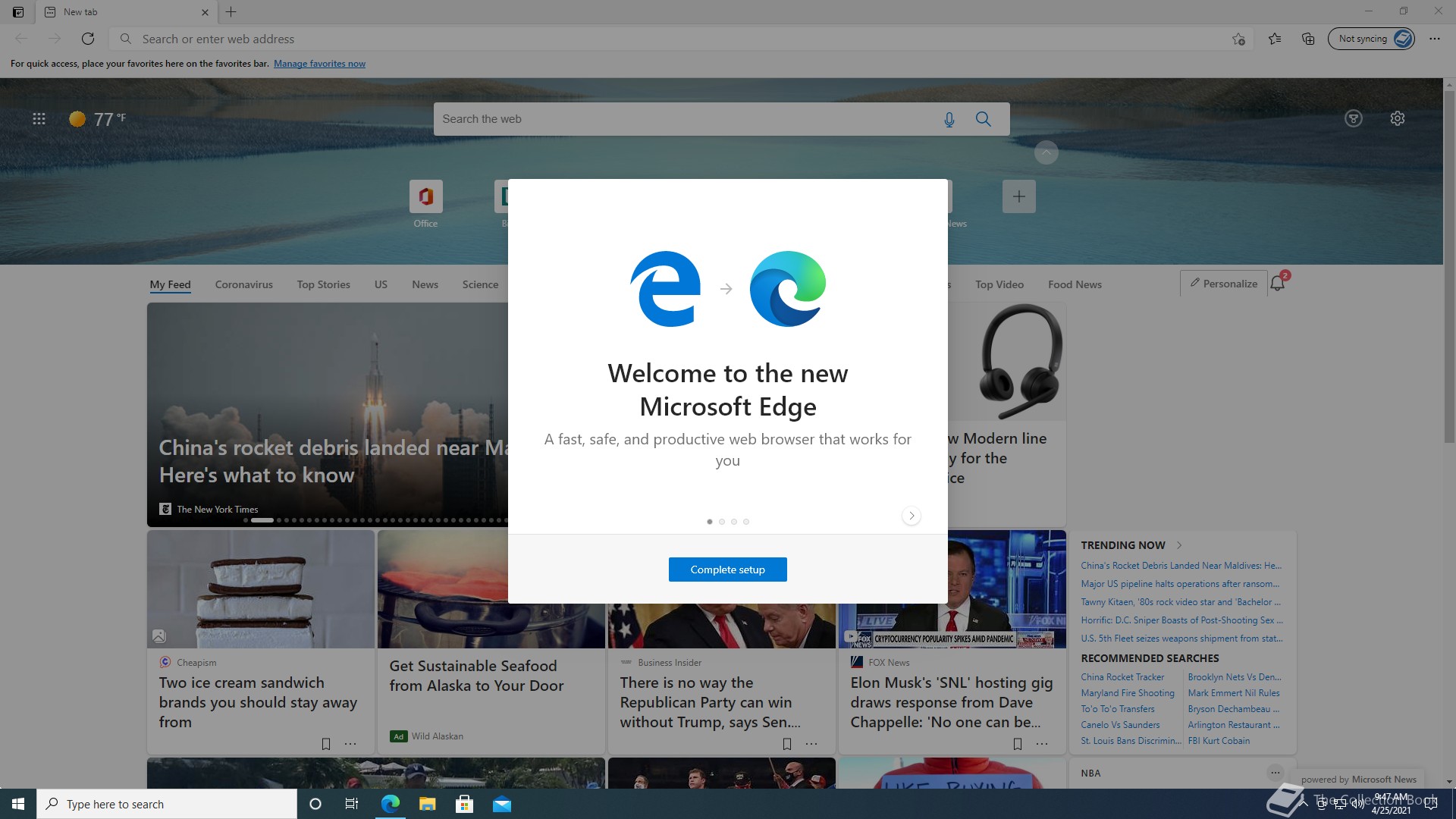1456x819 pixels.
Task: Switch to the News feed tab
Action: point(425,284)
